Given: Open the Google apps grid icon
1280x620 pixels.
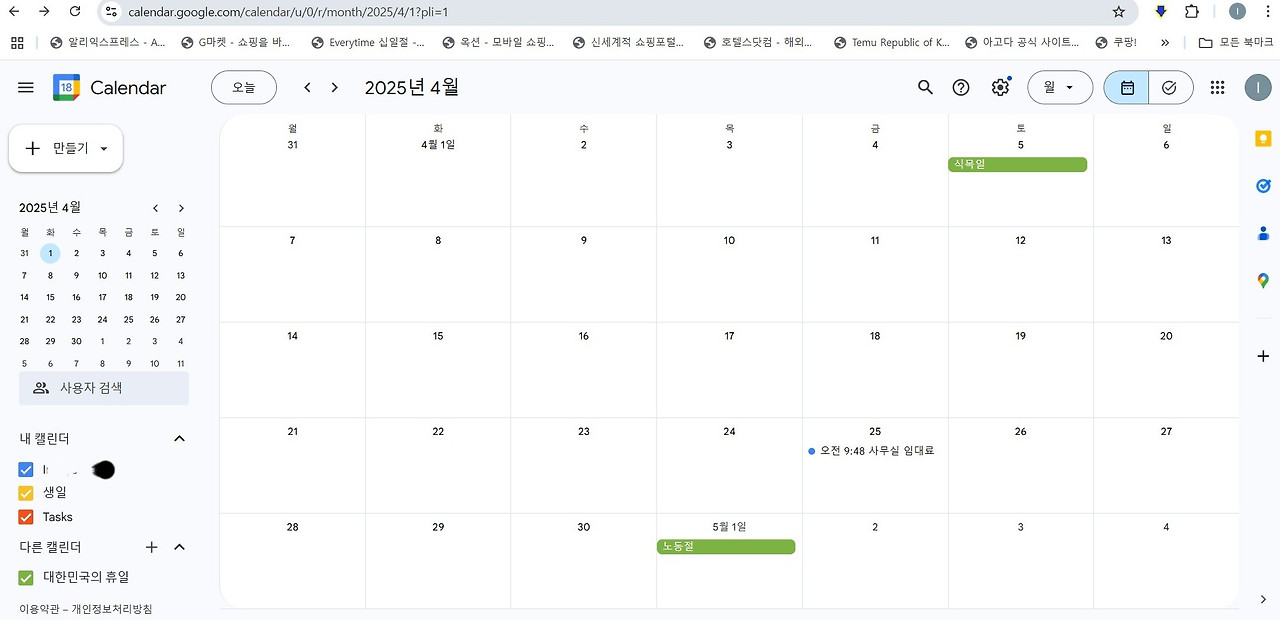Looking at the screenshot, I should [1217, 88].
